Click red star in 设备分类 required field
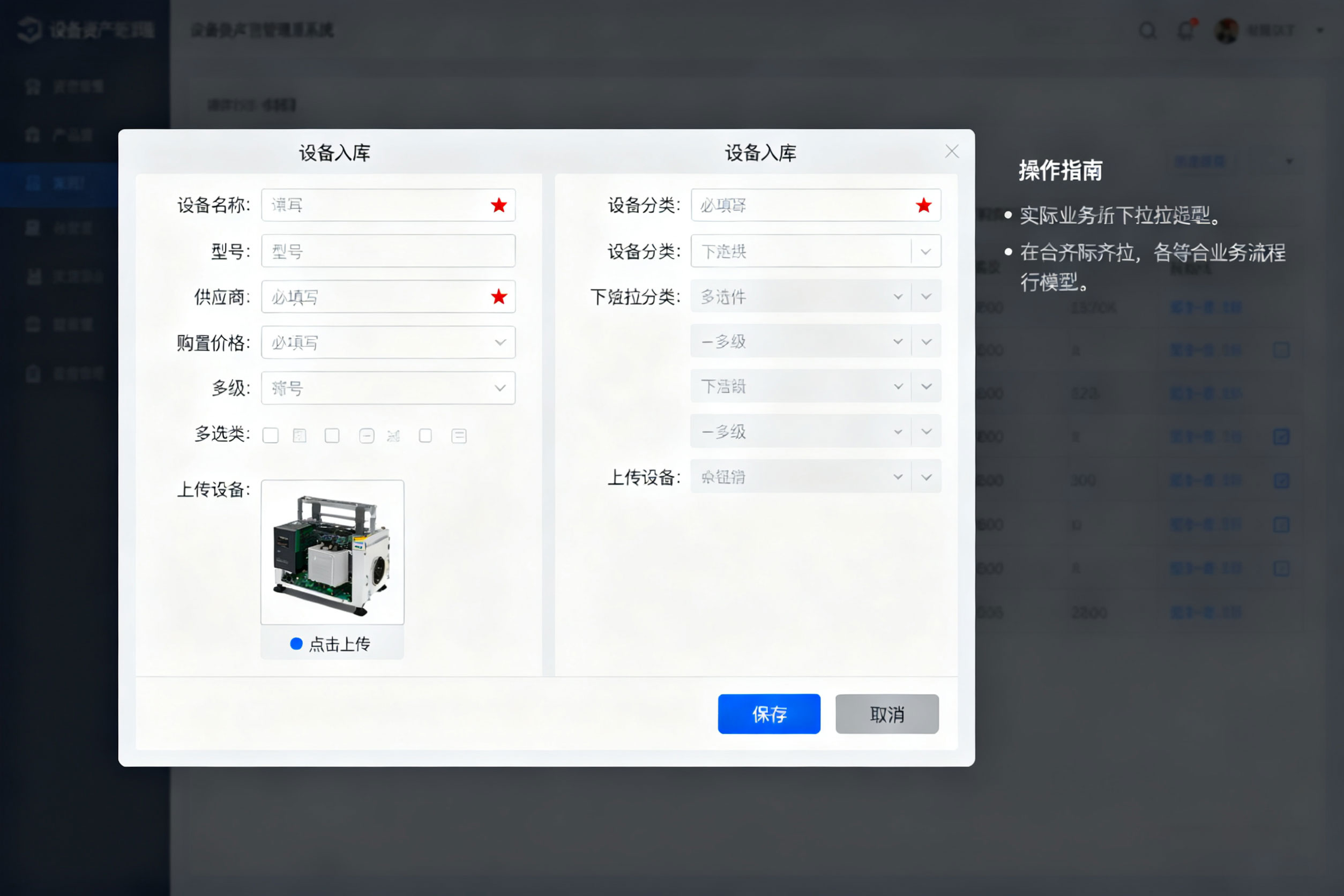Screen dimensions: 1344x896 (x=923, y=205)
